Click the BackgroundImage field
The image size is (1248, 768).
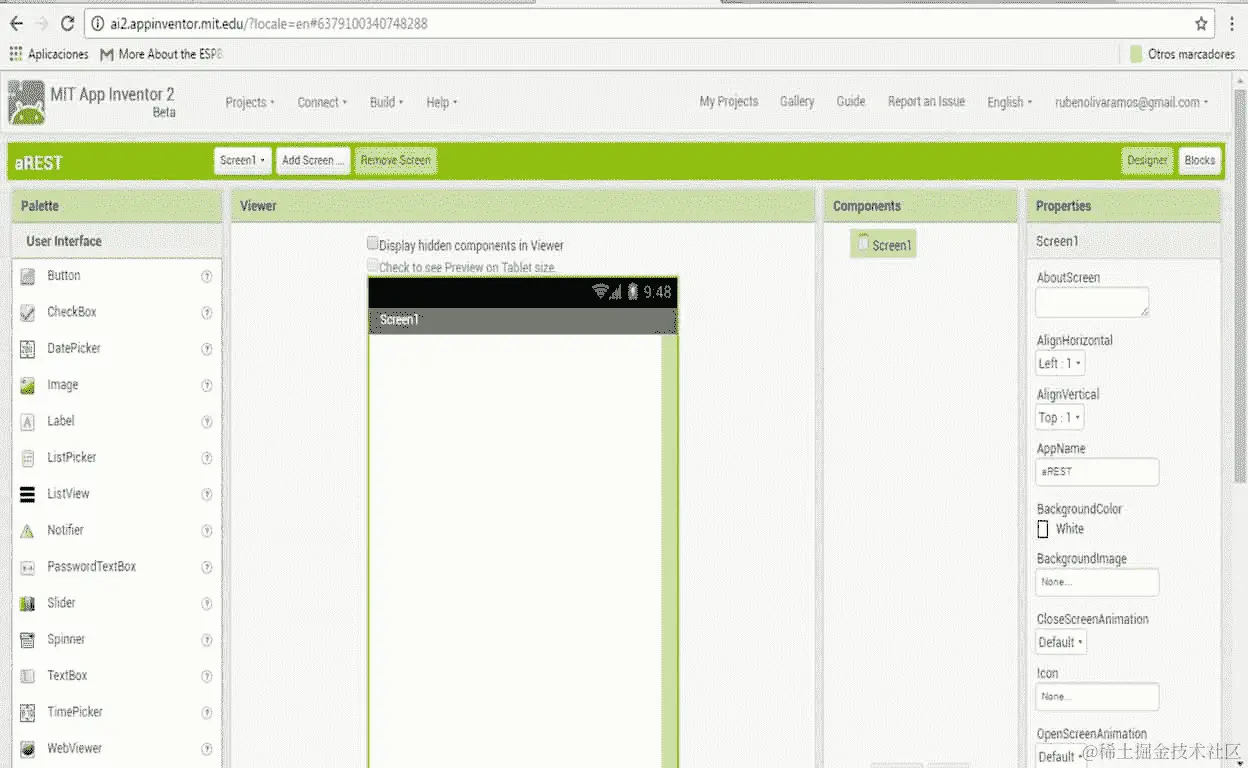coord(1098,582)
